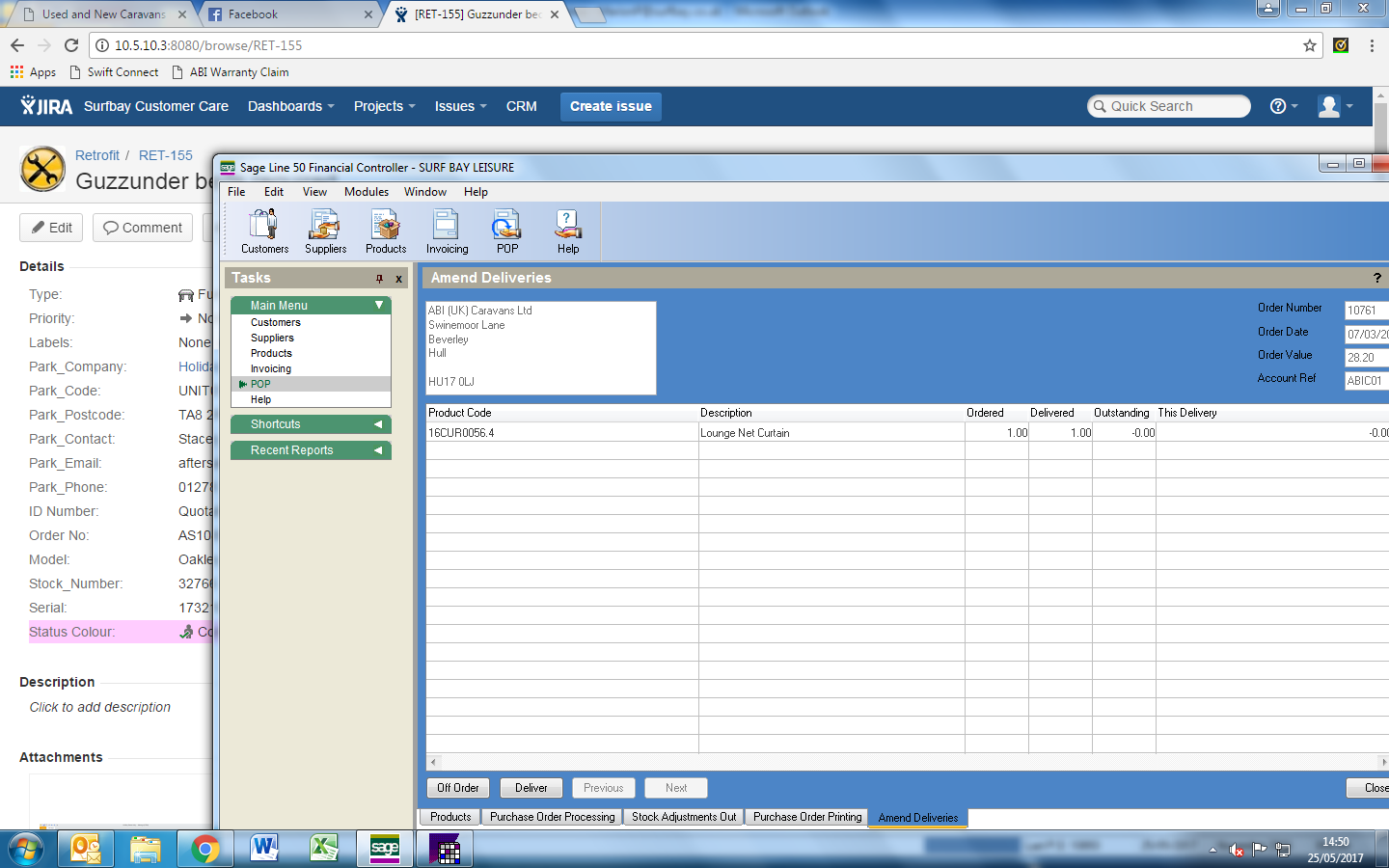1389x868 pixels.
Task: Expand the Shortcuts section
Action: coord(378,424)
